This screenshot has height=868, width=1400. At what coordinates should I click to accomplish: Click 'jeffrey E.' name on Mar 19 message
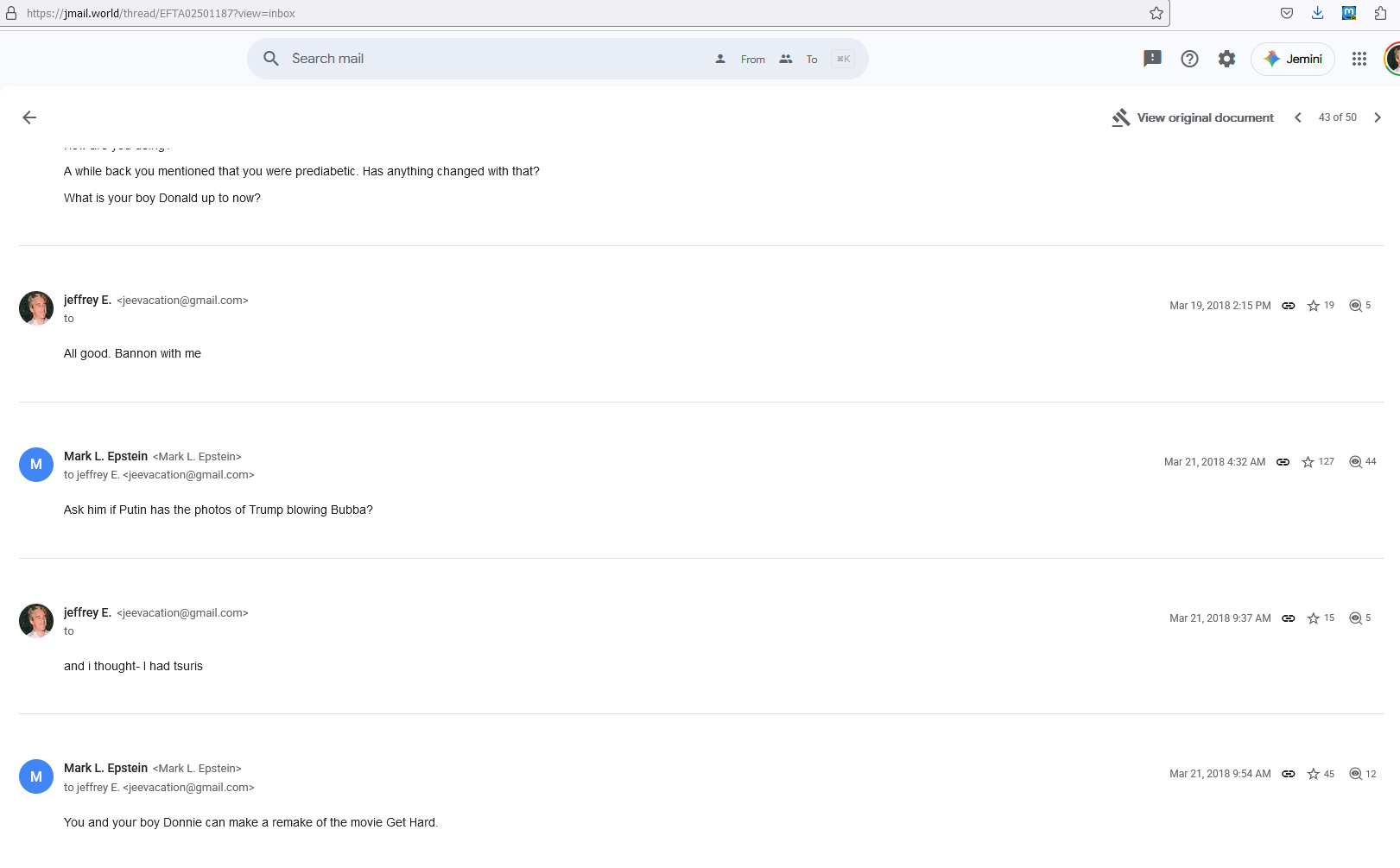tap(87, 300)
